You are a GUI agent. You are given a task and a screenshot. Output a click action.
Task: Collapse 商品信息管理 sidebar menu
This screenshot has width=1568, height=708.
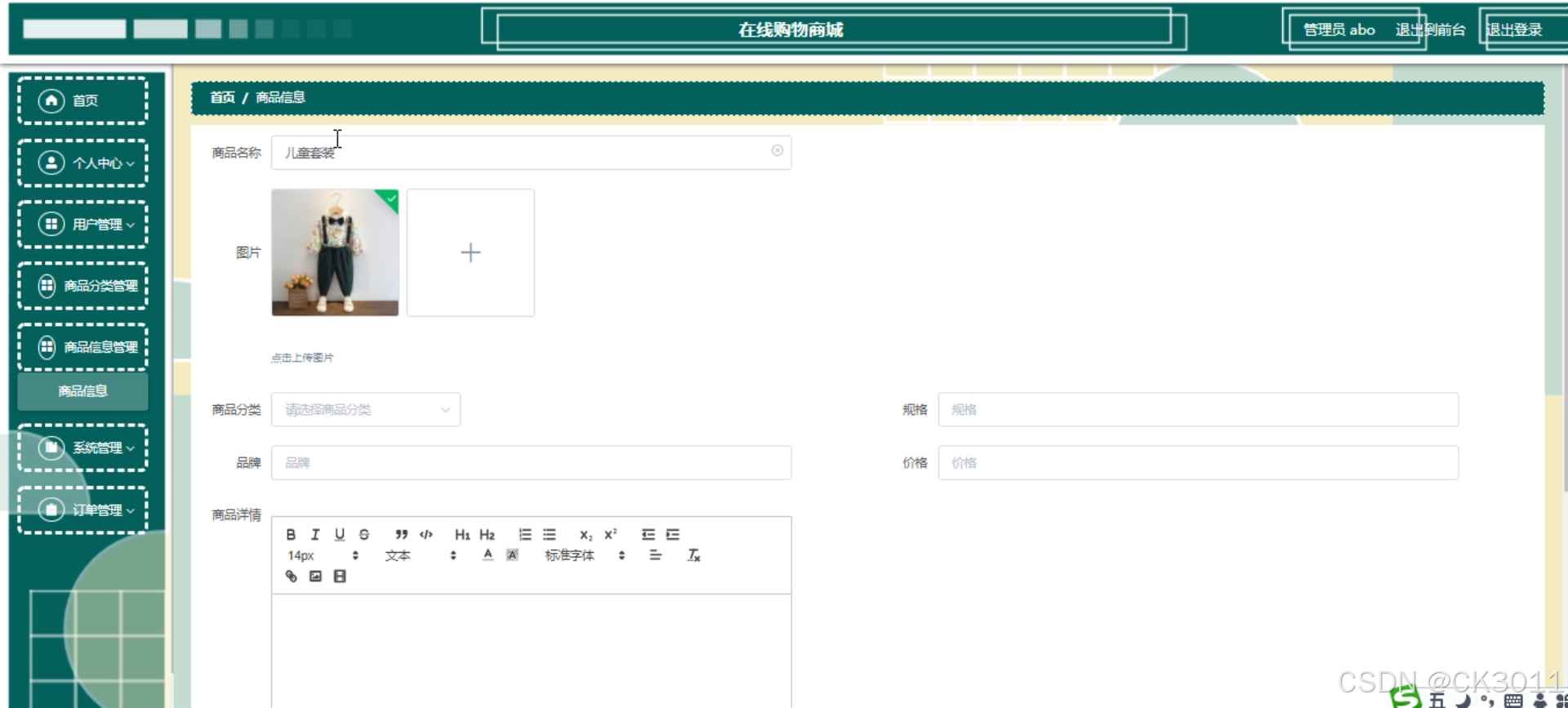click(82, 346)
